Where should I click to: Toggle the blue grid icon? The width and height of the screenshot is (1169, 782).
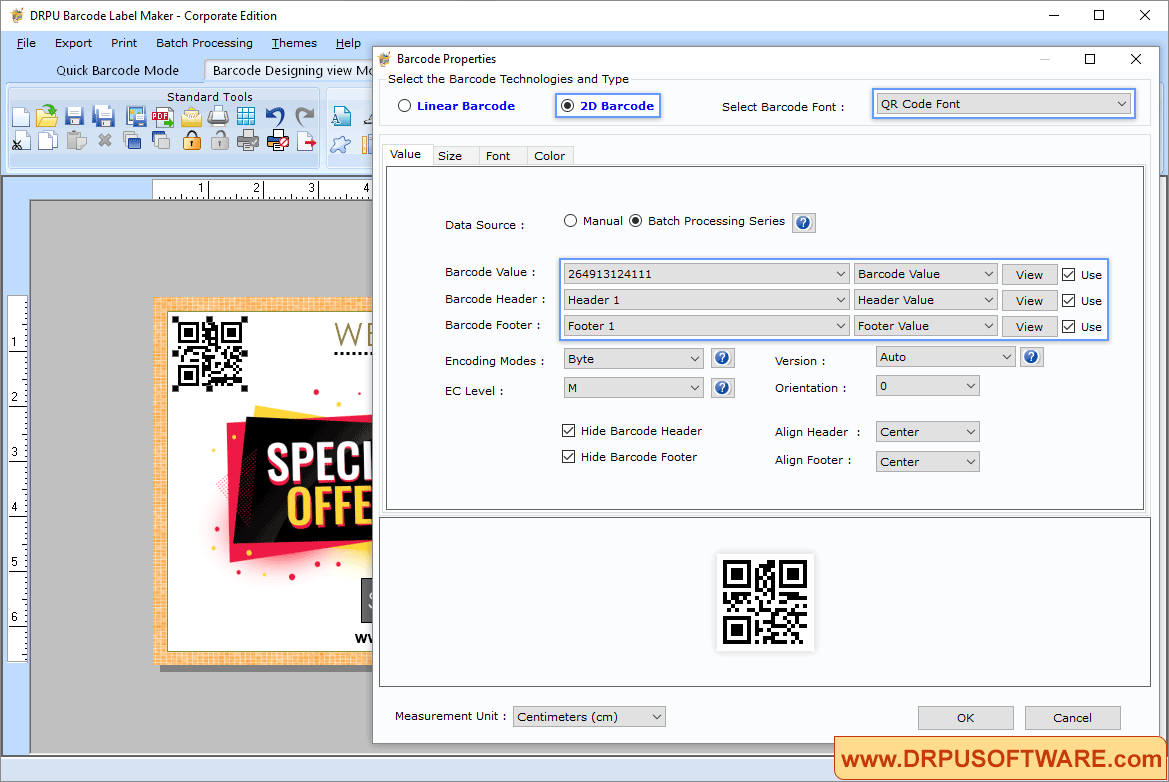246,116
